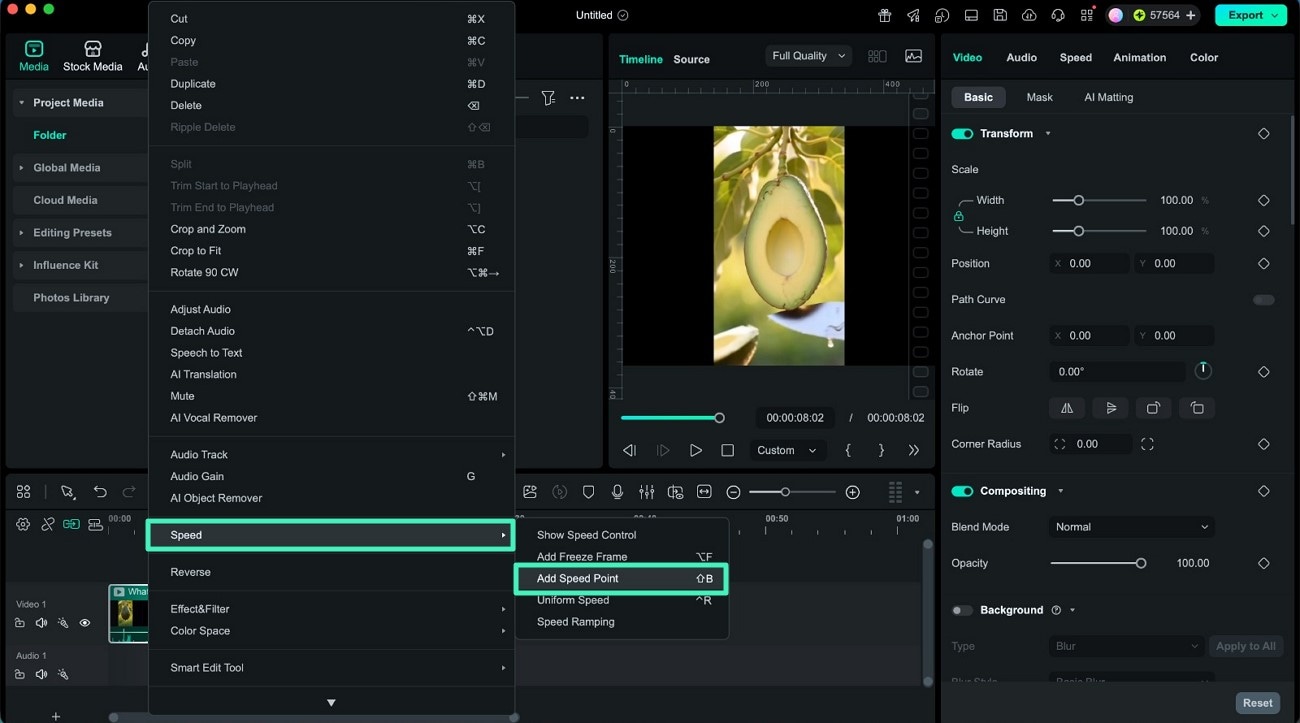This screenshot has height=723, width=1300.
Task: Open the Full Quality dropdown
Action: (808, 56)
